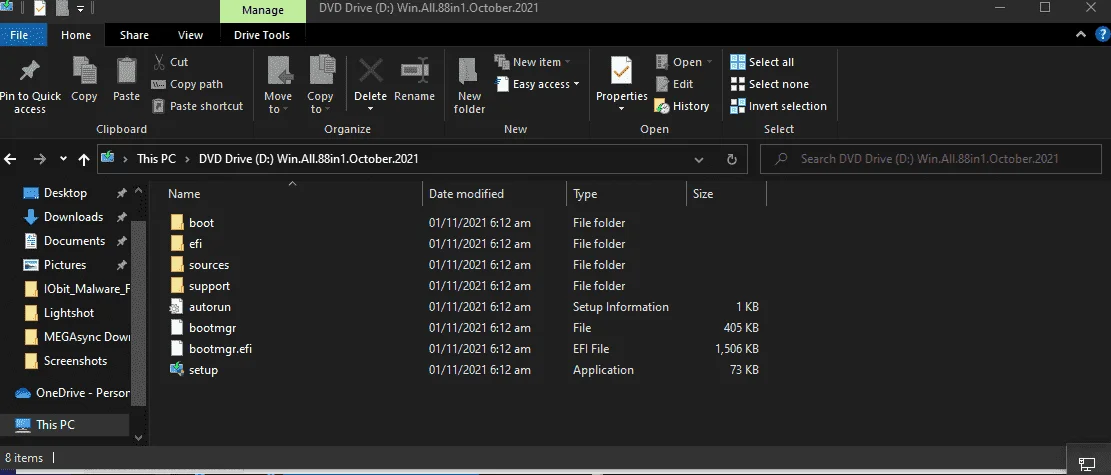Viewport: 1111px width, 475px height.
Task: Click the search DVD Drive input field
Action: click(x=931, y=159)
